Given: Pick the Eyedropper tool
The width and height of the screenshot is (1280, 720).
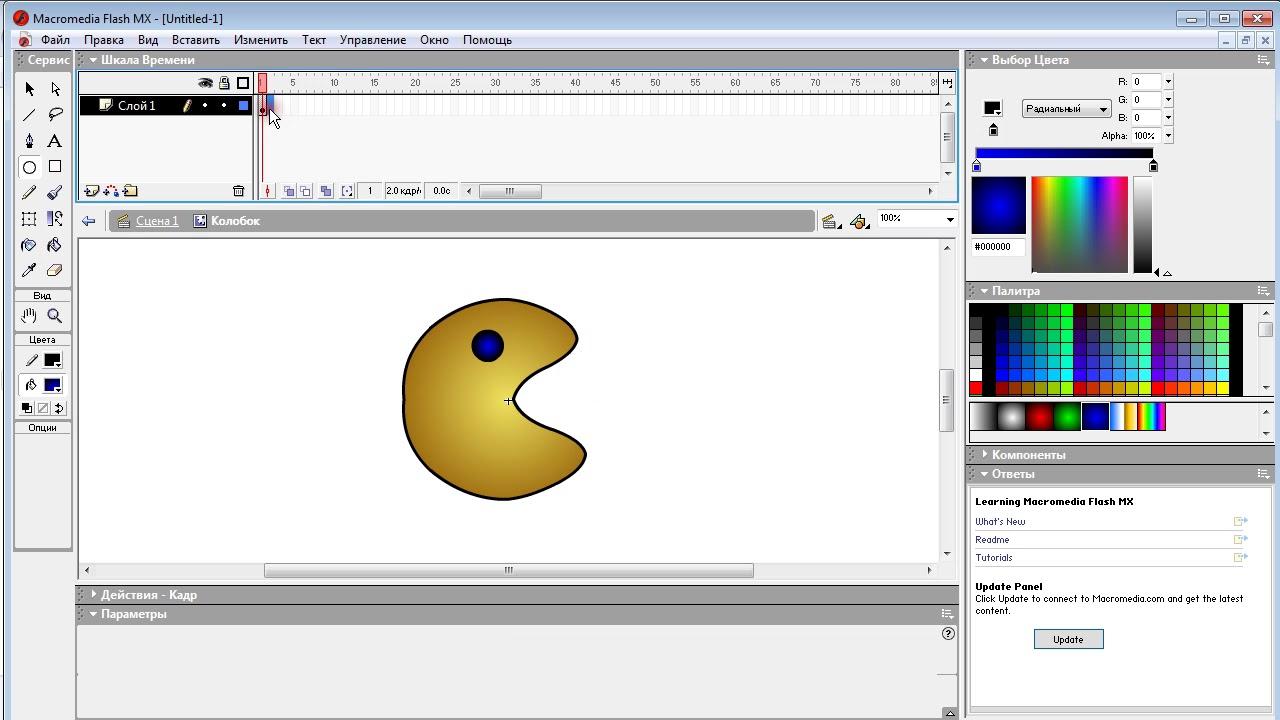Looking at the screenshot, I should coord(29,271).
